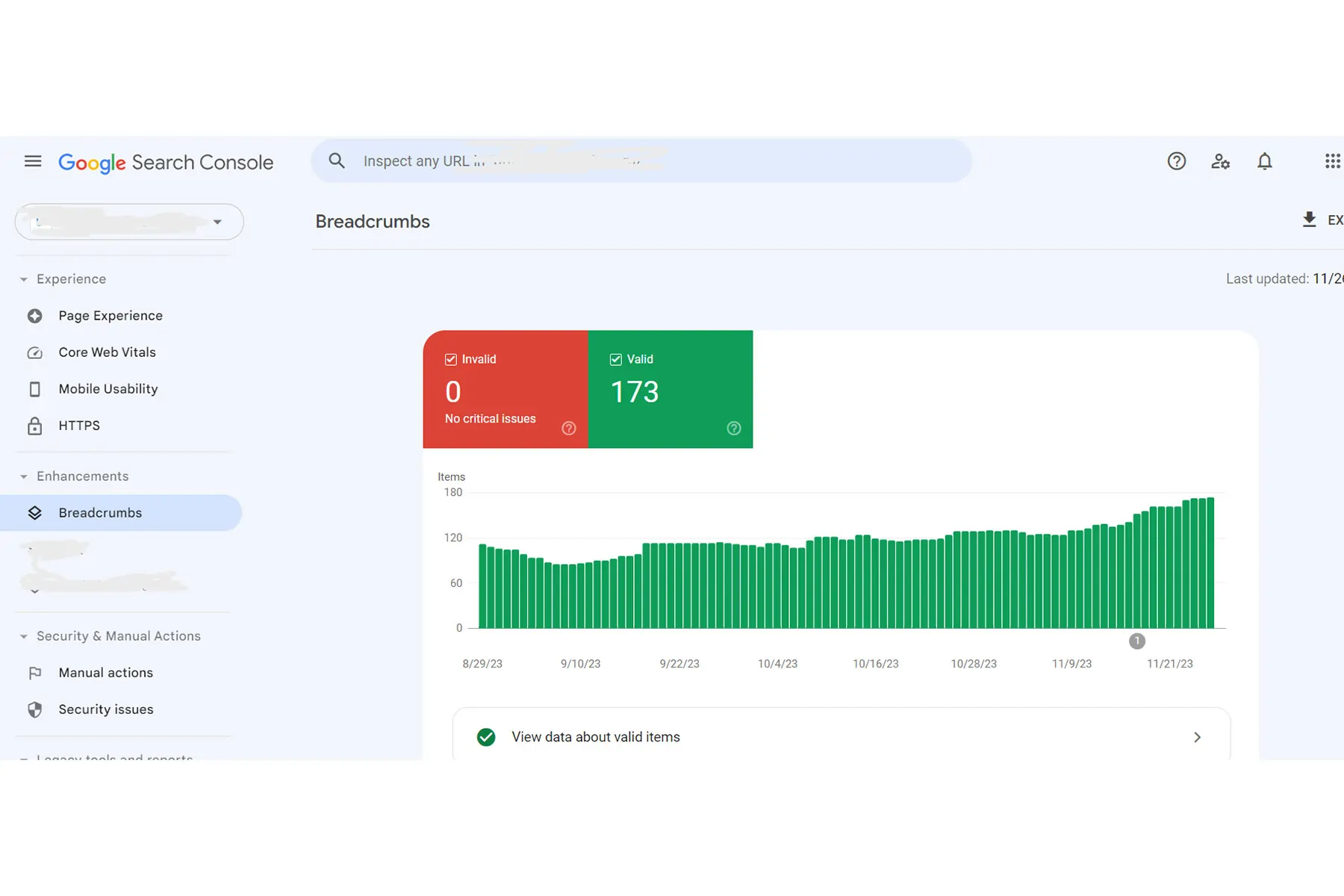
Task: Collapse the Experience section
Action: coord(24,279)
